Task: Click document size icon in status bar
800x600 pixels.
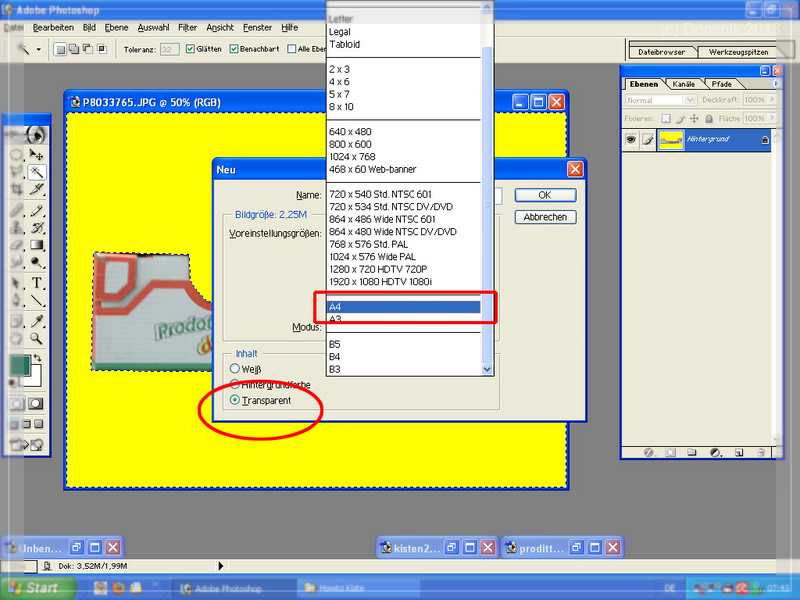Action: pyautogui.click(x=47, y=566)
